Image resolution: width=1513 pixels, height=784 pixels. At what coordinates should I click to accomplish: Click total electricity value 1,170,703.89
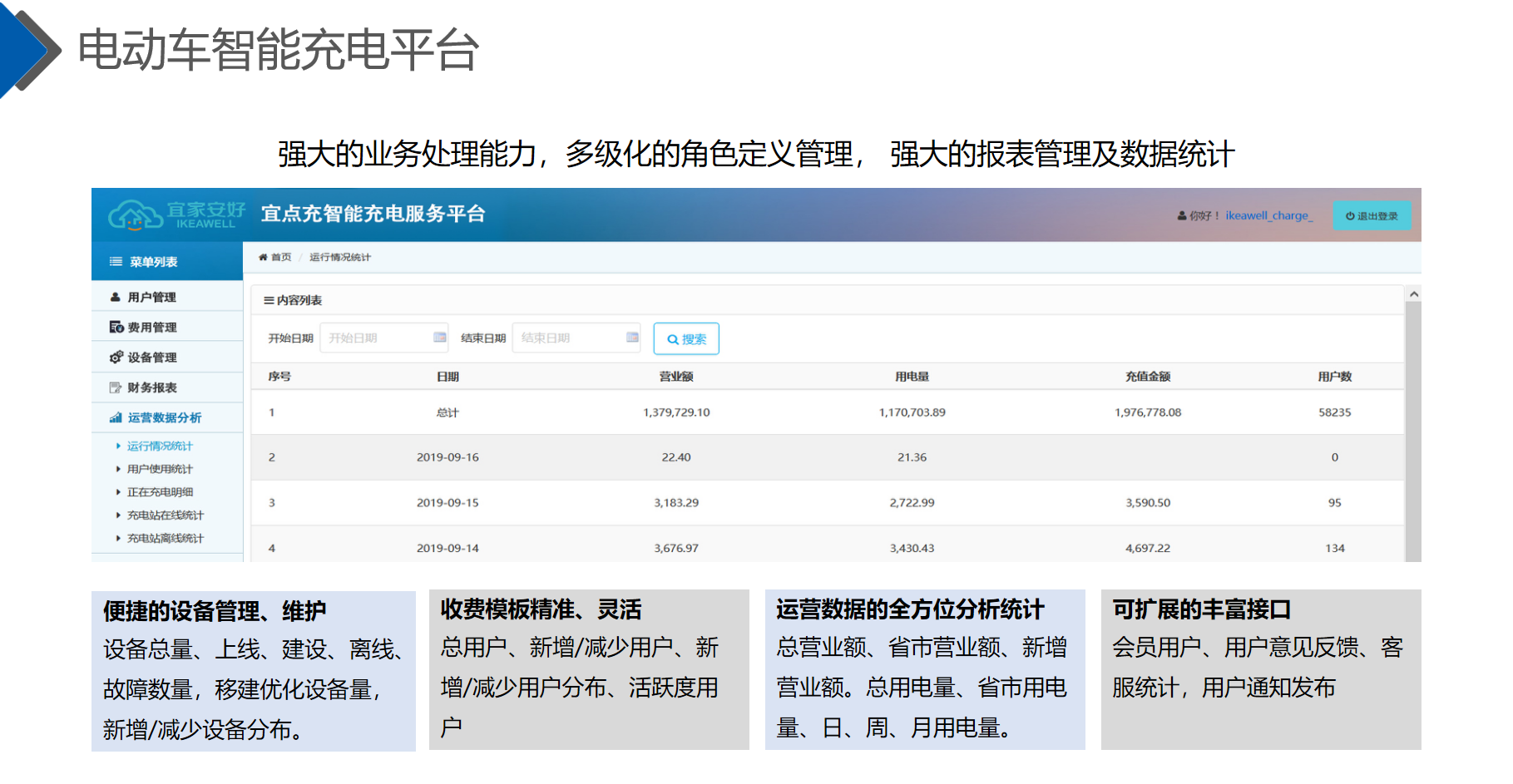point(912,412)
